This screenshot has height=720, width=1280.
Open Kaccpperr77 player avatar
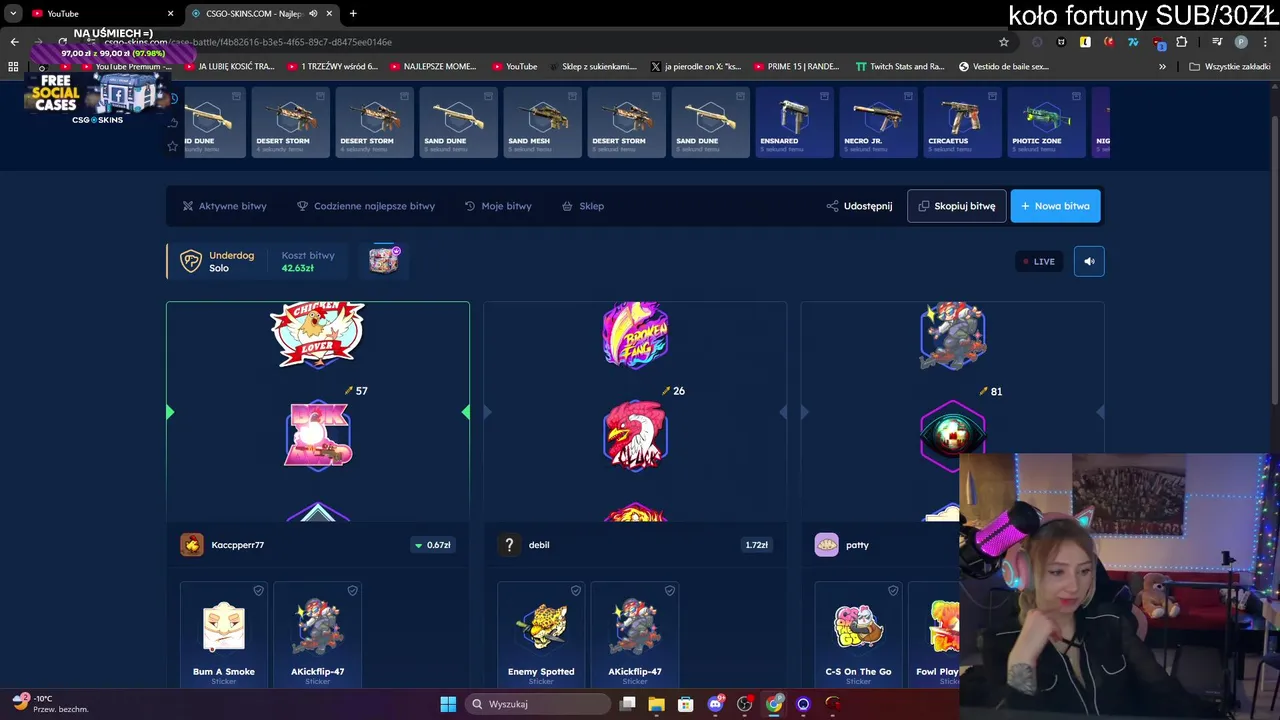click(191, 545)
